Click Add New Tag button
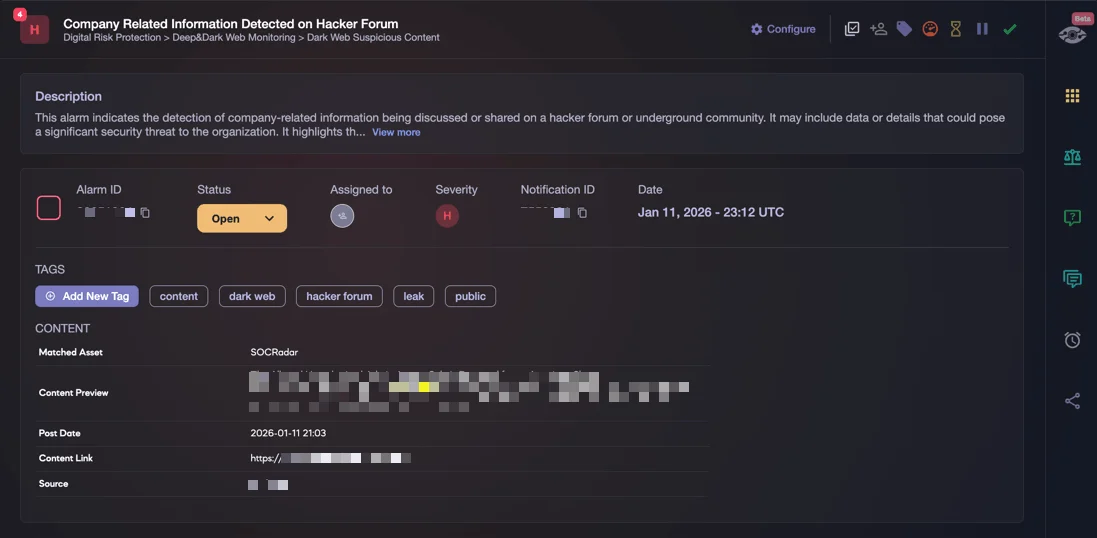The height and width of the screenshot is (538, 1097). pos(87,296)
